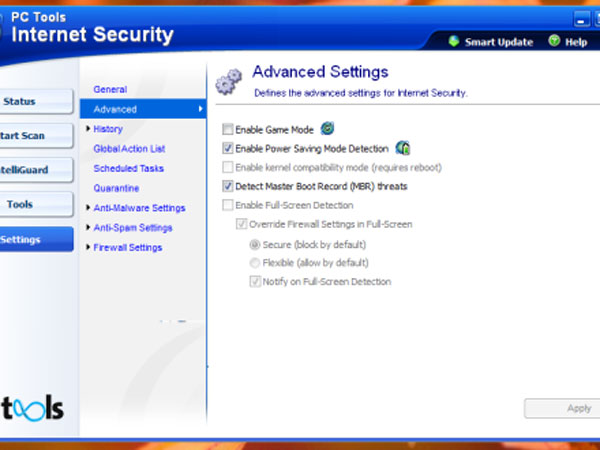
Task: Click 'Enable Game Mode' label text
Action: (274, 130)
